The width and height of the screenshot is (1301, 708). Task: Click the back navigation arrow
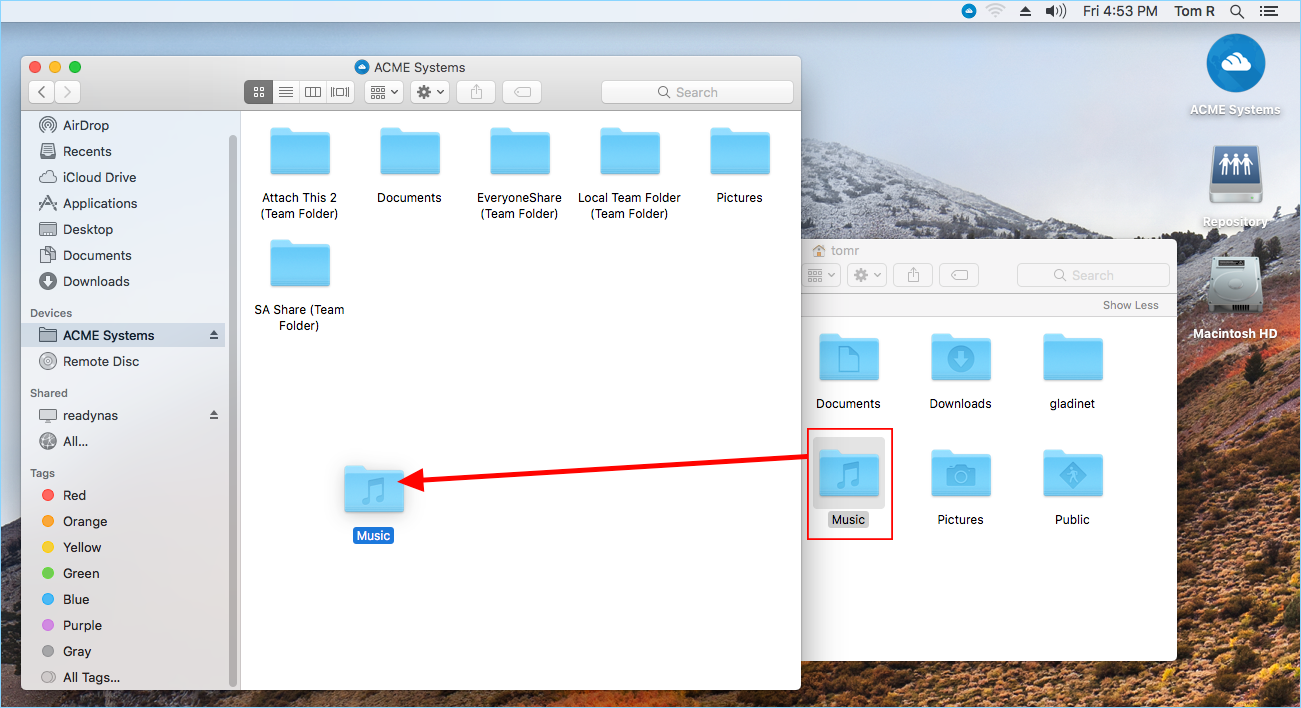pos(41,92)
